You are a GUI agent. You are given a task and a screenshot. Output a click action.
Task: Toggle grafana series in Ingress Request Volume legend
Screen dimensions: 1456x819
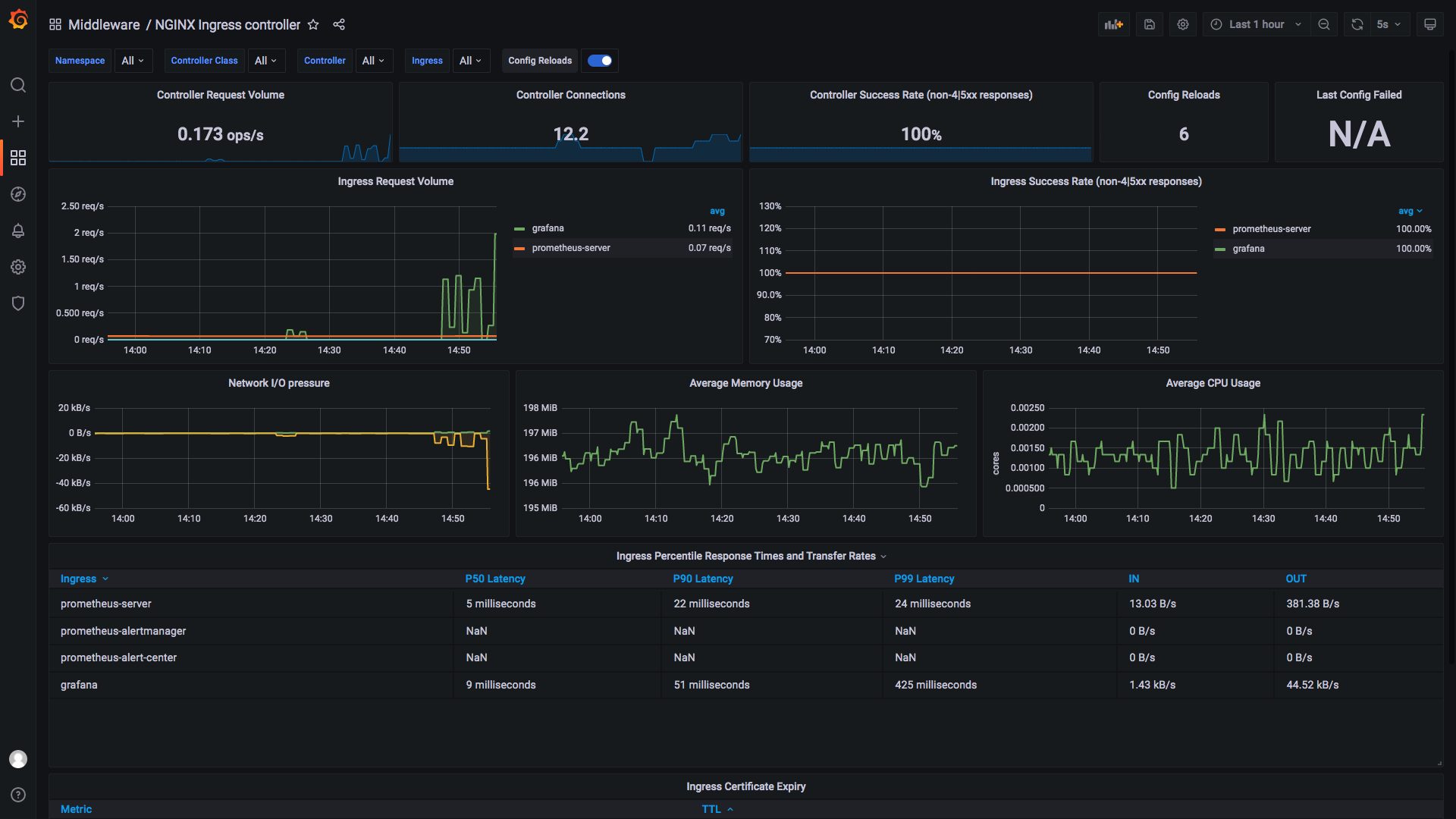[548, 228]
